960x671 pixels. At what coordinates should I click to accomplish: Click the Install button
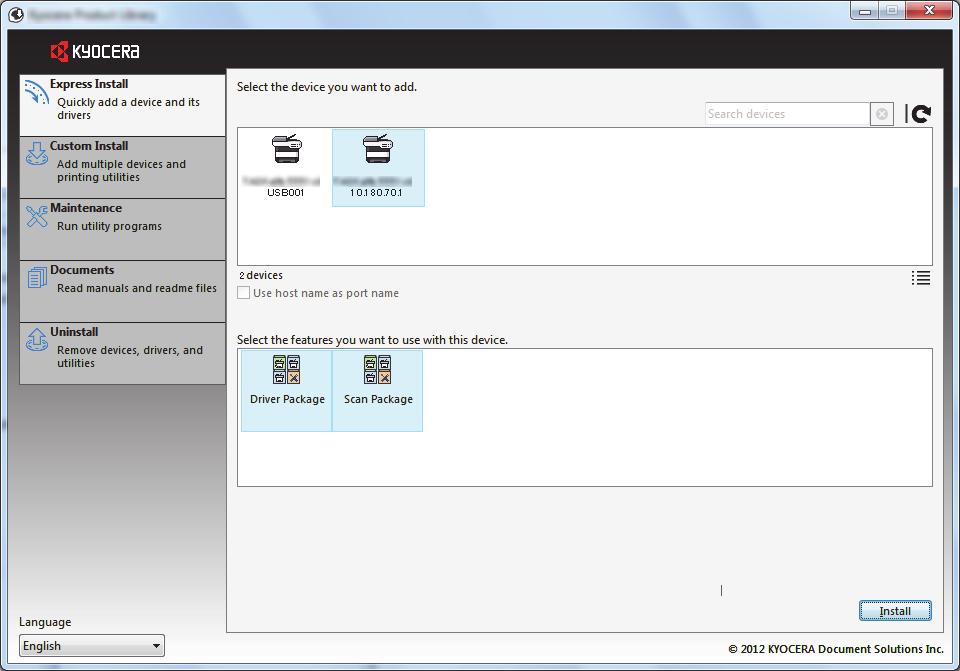coord(895,610)
